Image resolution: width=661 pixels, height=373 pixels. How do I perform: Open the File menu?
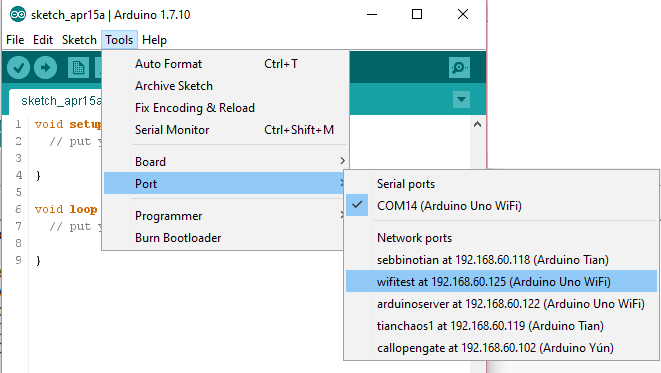click(15, 40)
